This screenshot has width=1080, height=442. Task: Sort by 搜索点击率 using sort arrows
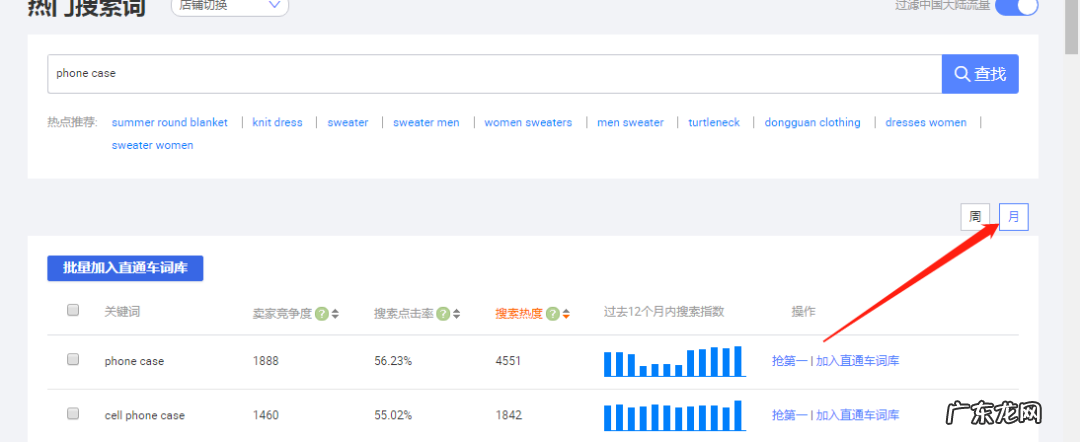456,314
